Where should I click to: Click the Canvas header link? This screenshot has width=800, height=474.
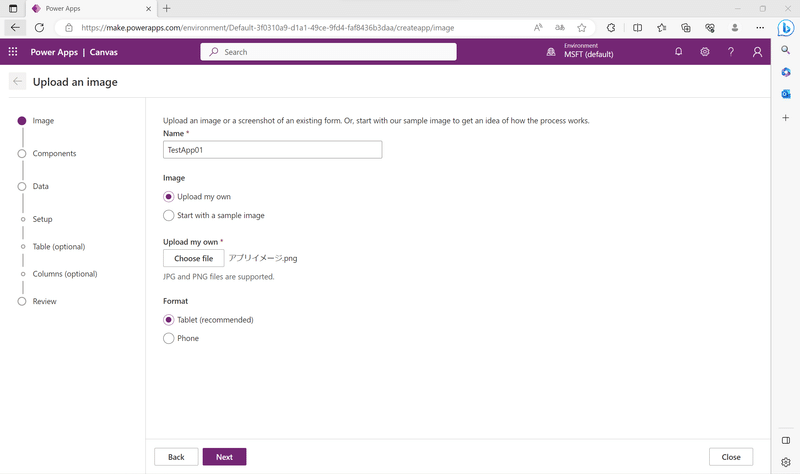104,52
